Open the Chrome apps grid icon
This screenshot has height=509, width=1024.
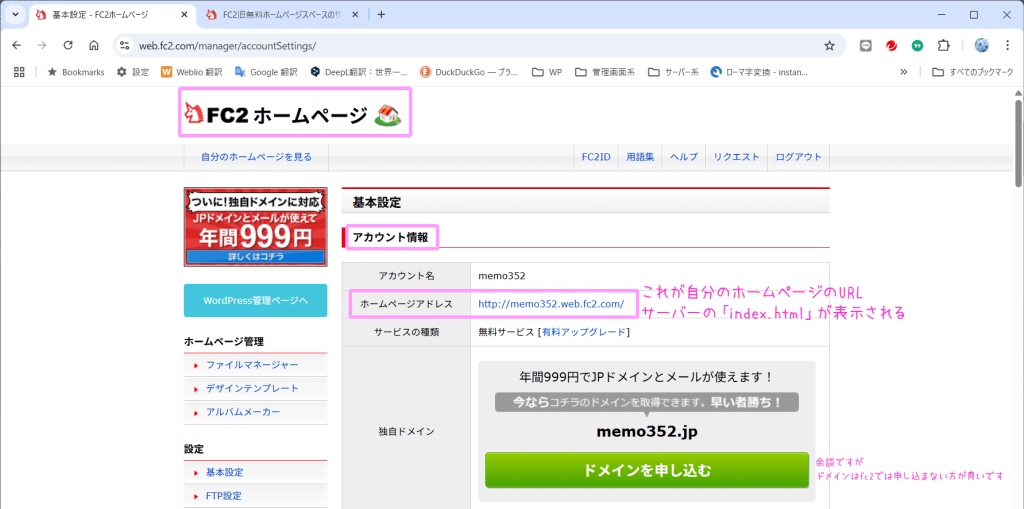point(19,72)
